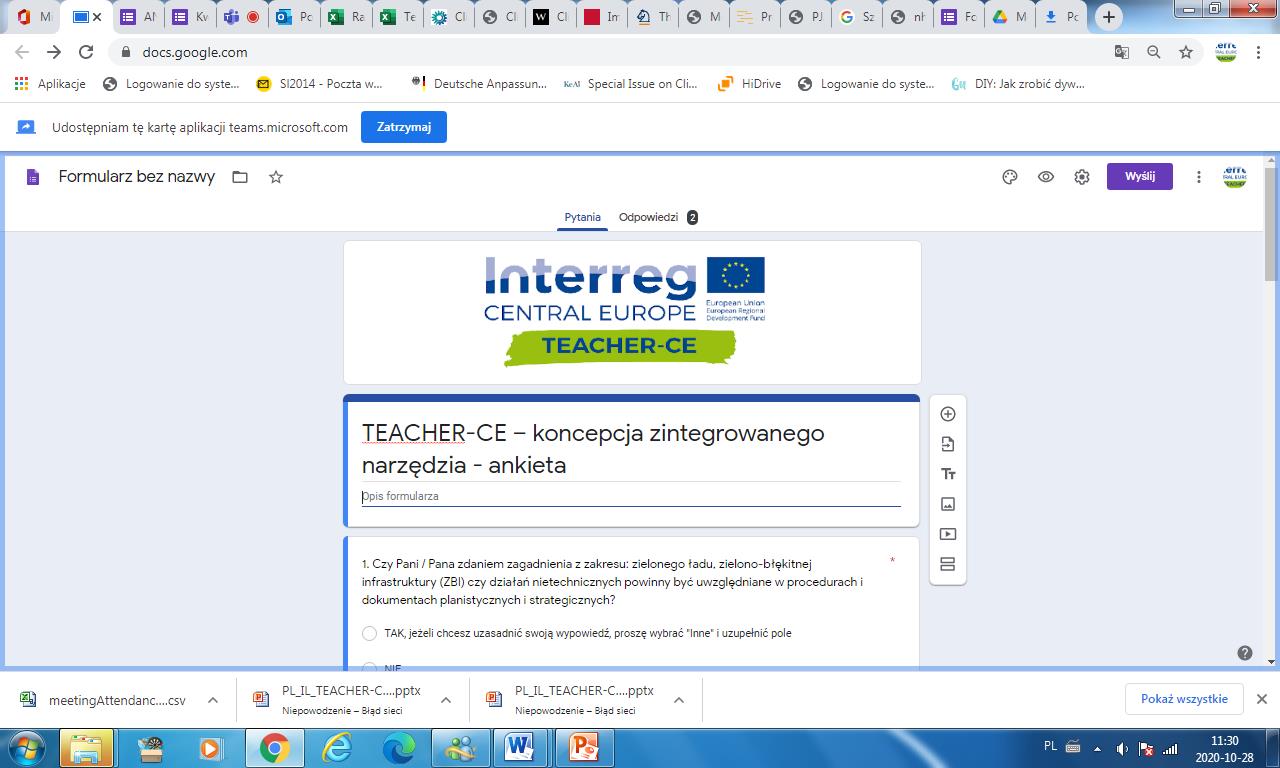Switch to the Odpowiedzi tab
The height and width of the screenshot is (768, 1280).
[x=658, y=217]
